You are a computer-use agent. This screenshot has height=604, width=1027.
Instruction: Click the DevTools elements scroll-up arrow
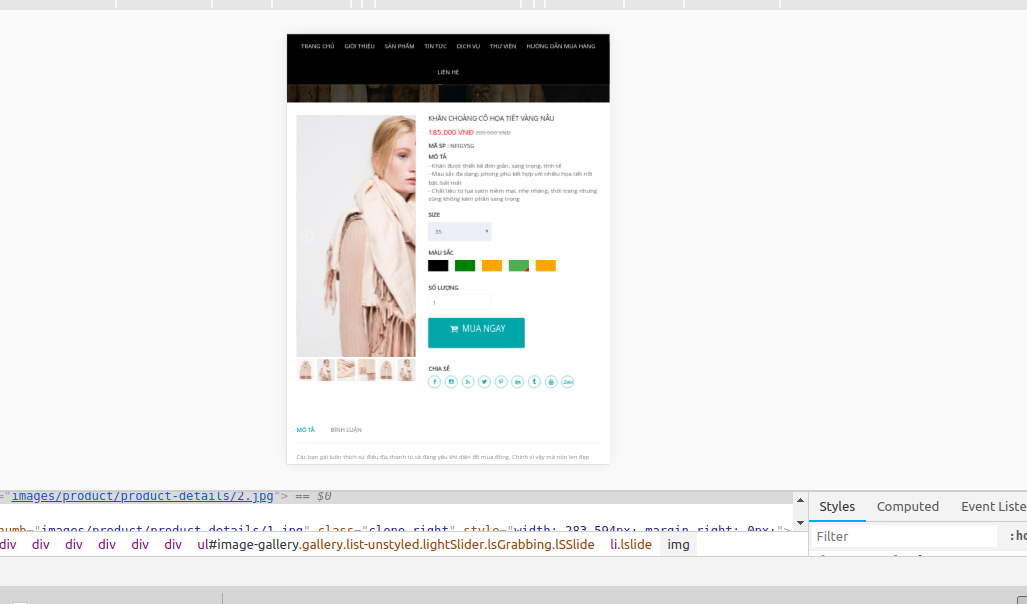point(800,500)
